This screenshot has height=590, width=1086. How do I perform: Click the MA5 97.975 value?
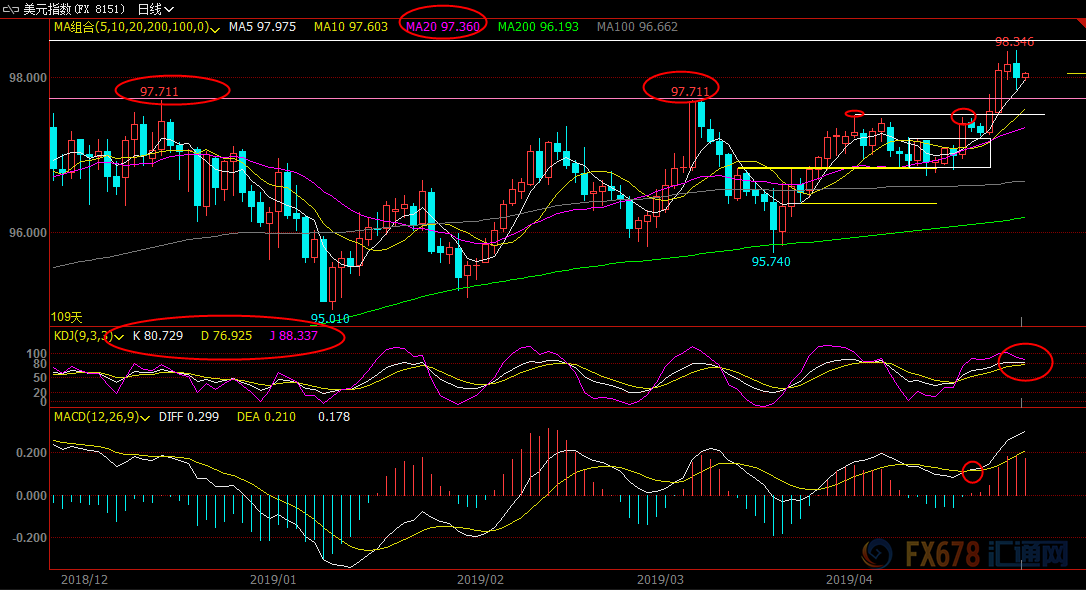point(262,27)
